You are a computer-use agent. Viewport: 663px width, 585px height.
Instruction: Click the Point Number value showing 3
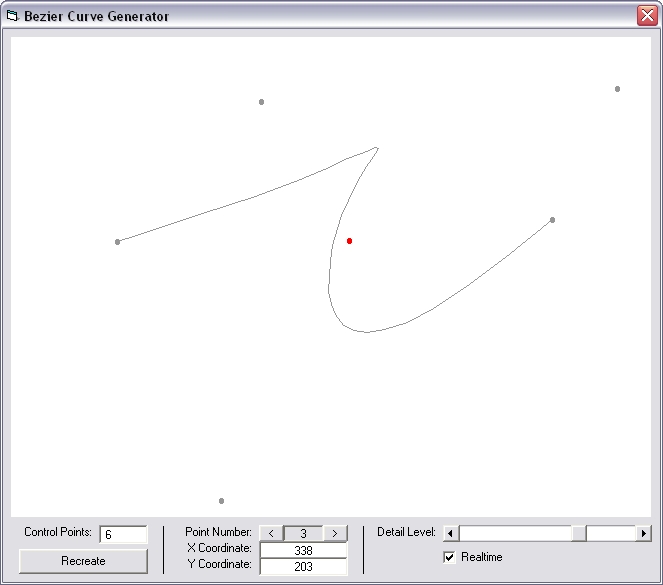pyautogui.click(x=303, y=533)
